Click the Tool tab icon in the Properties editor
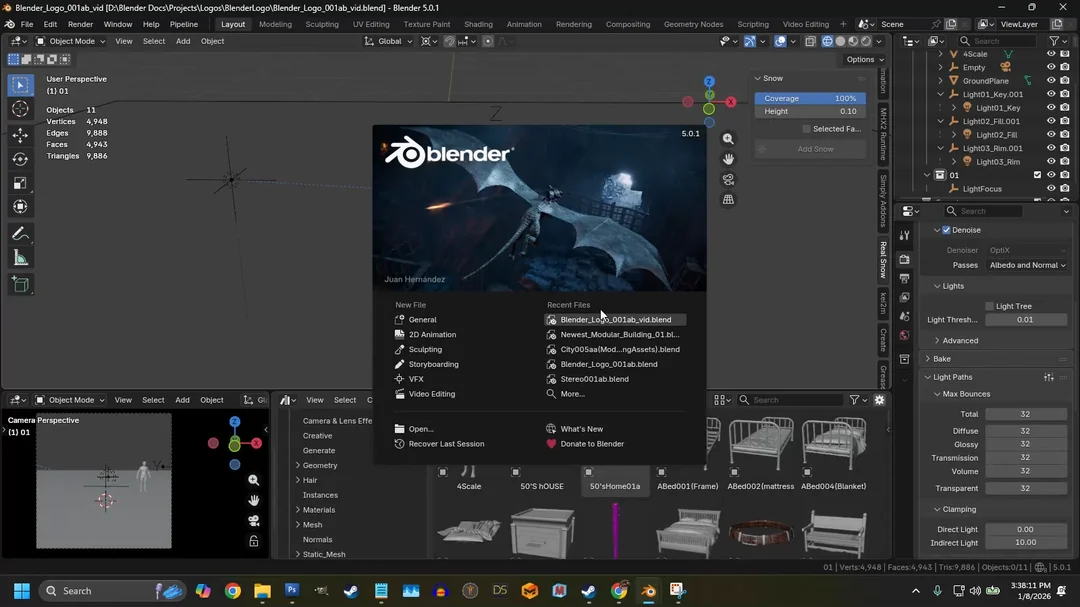The height and width of the screenshot is (607, 1080). point(904,236)
